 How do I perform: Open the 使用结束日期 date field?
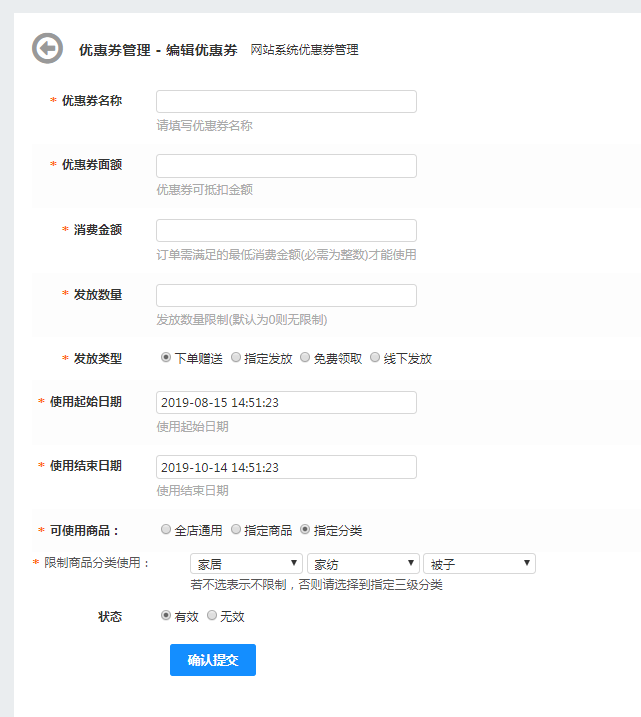(286, 467)
